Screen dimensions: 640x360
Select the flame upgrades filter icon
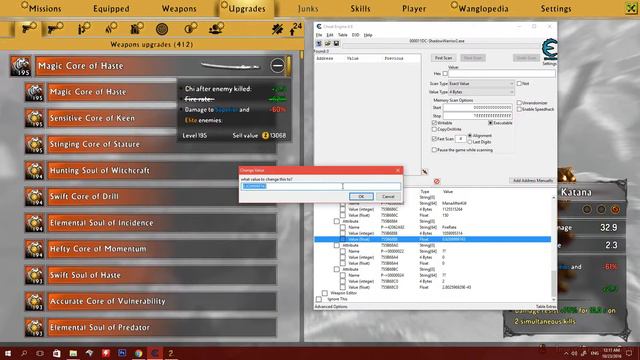coord(111,28)
